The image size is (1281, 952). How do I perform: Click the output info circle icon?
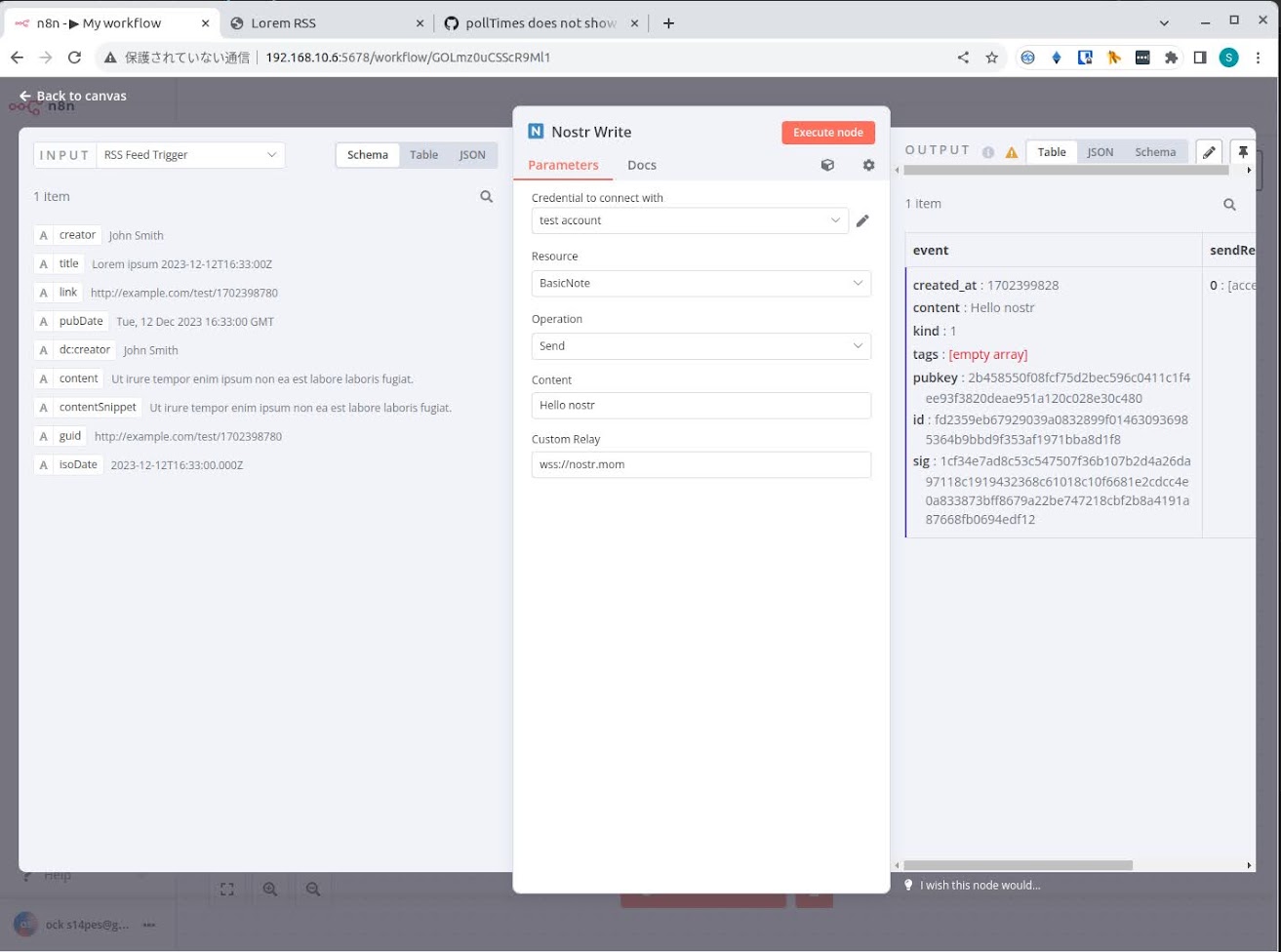987,152
